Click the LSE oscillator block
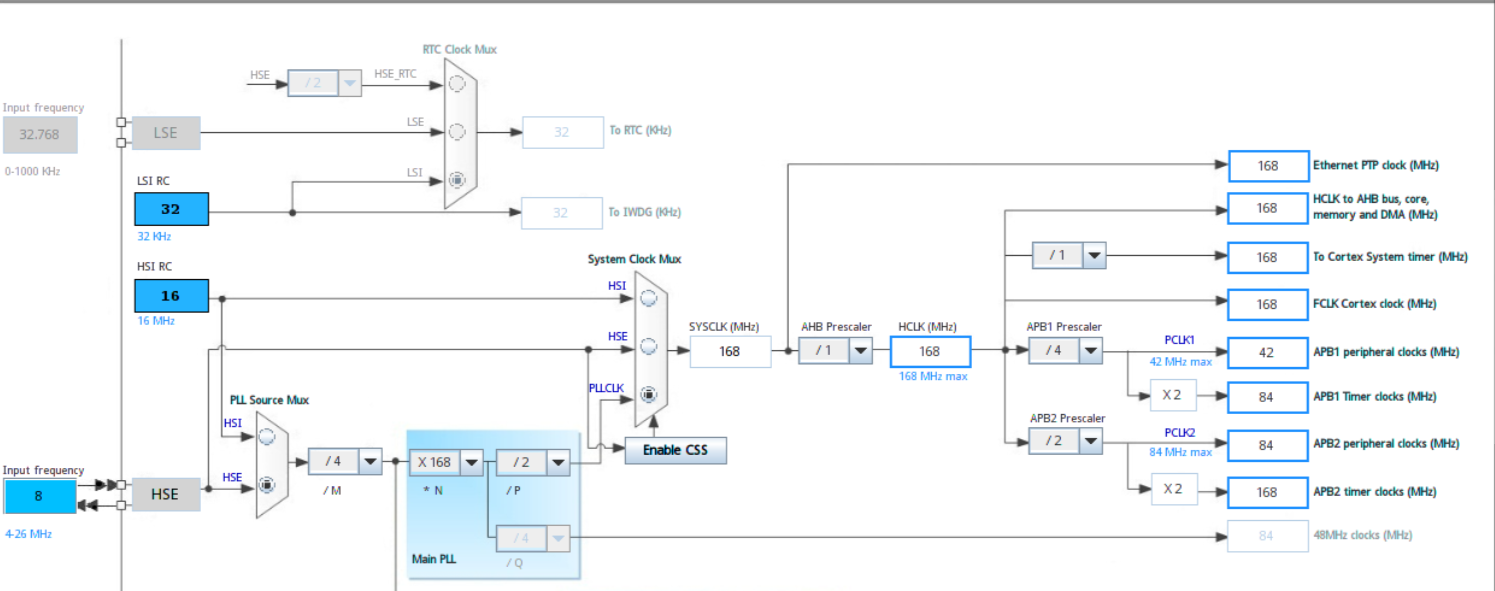The image size is (1495, 591). pos(166,133)
